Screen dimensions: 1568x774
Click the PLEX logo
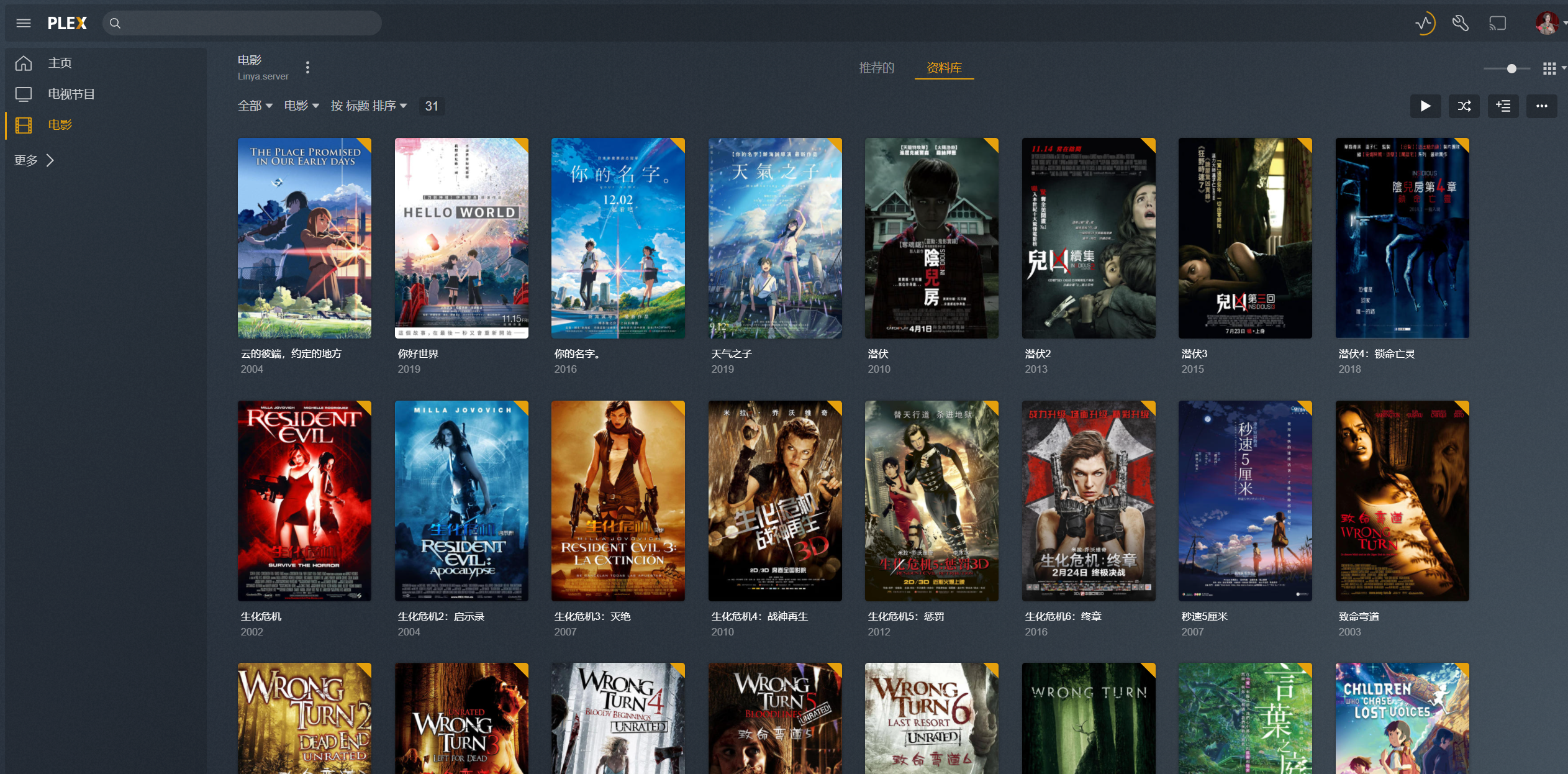67,23
